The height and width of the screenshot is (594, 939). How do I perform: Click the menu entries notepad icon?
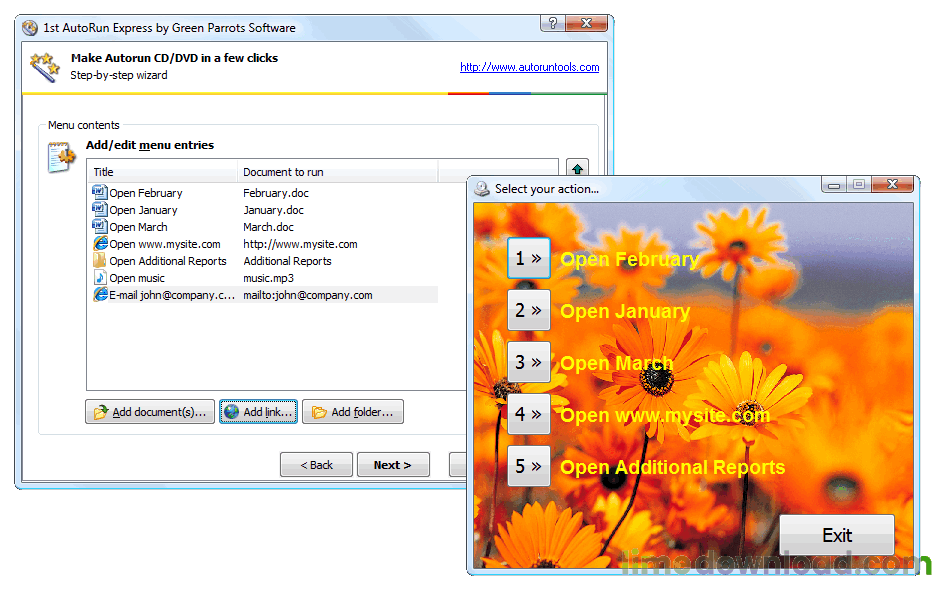click(x=61, y=157)
